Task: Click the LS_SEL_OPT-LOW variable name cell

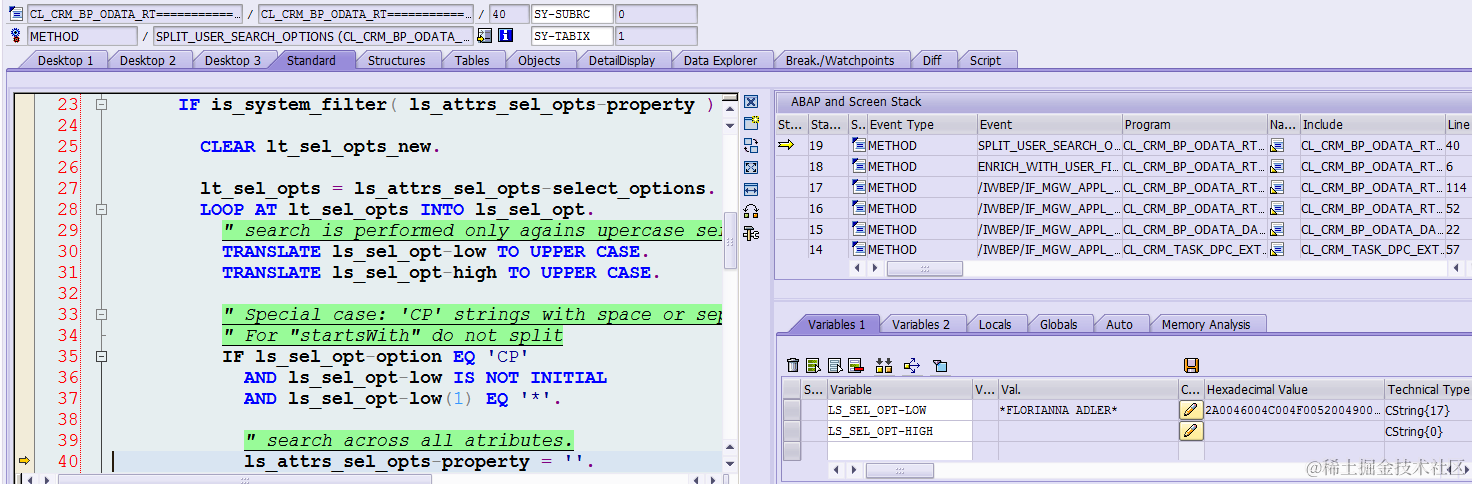Action: point(899,410)
